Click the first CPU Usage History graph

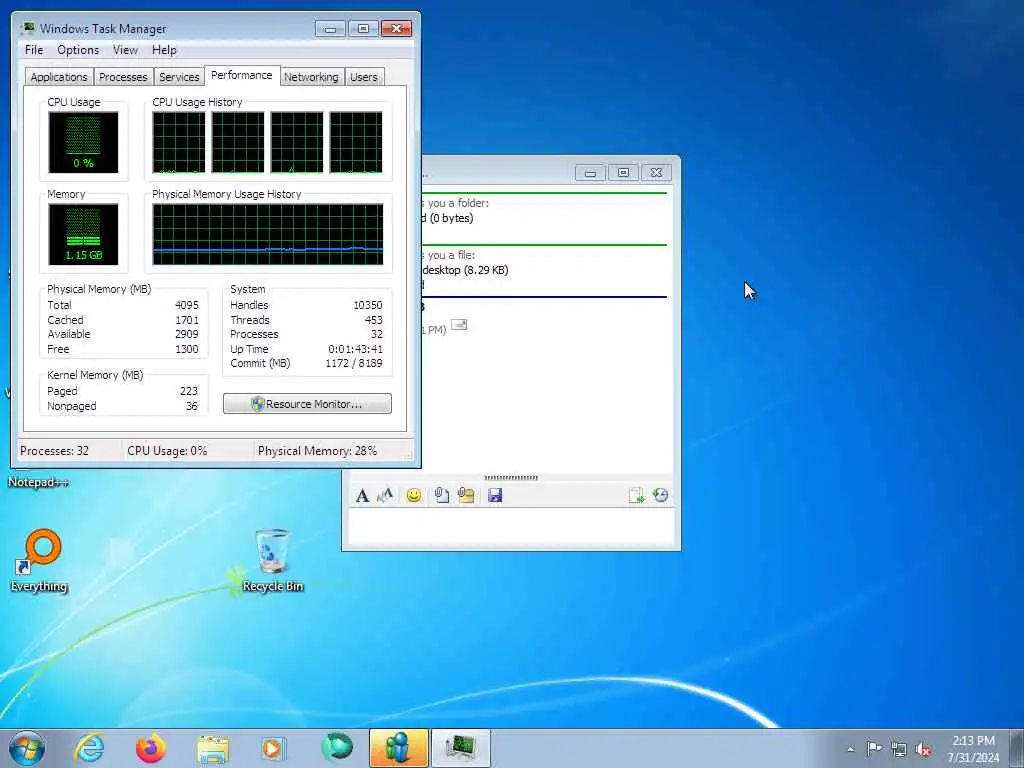pyautogui.click(x=179, y=142)
